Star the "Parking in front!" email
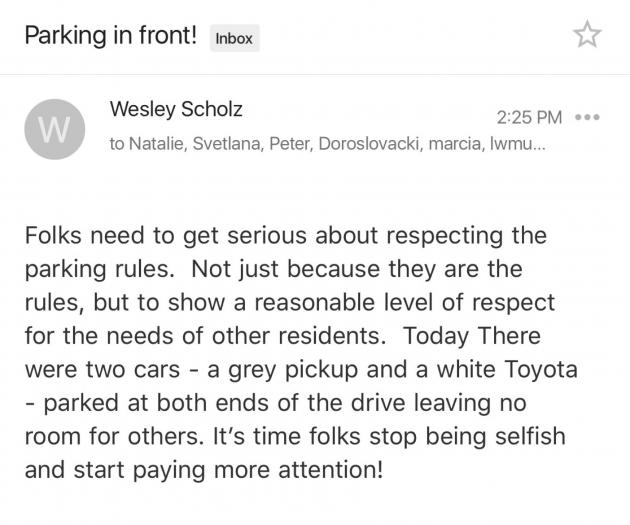630x525 pixels. point(587,36)
